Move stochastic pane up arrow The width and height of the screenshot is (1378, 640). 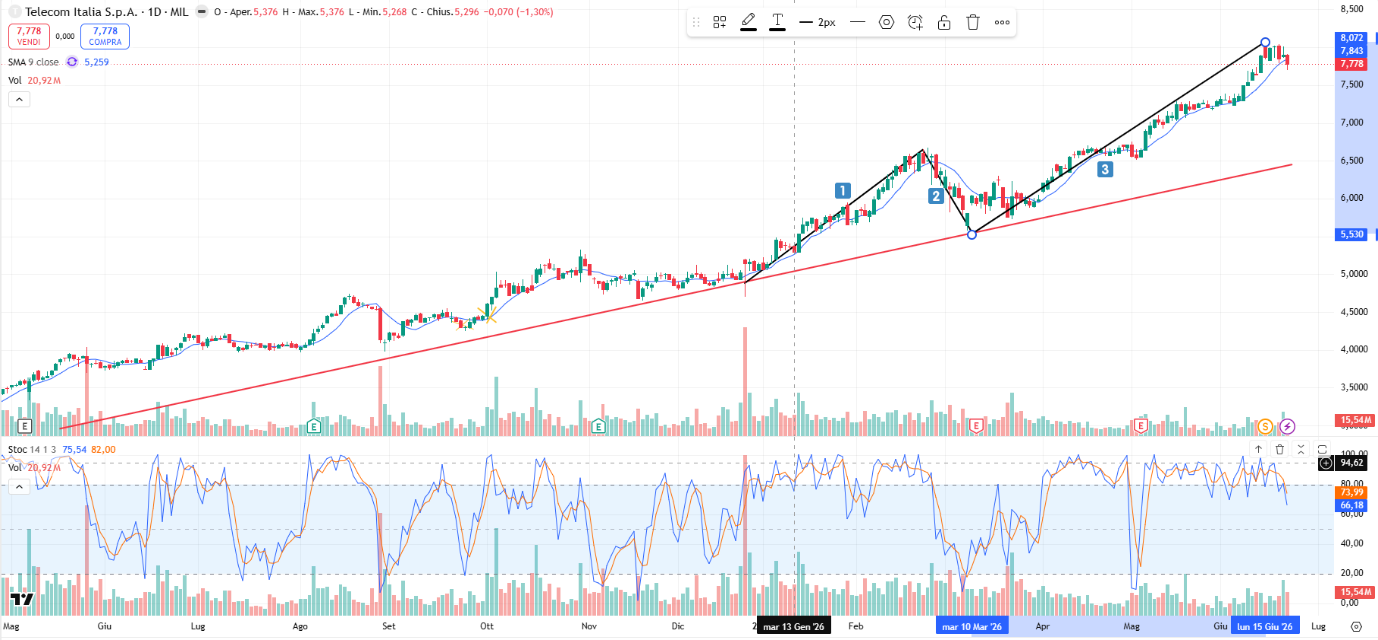click(1258, 449)
